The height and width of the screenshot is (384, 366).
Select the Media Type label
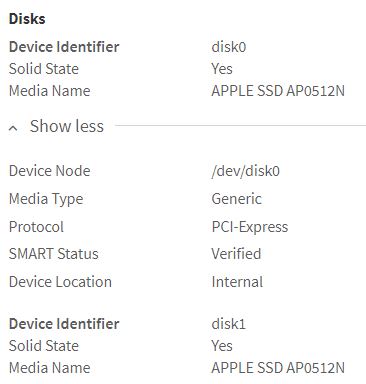tap(46, 199)
